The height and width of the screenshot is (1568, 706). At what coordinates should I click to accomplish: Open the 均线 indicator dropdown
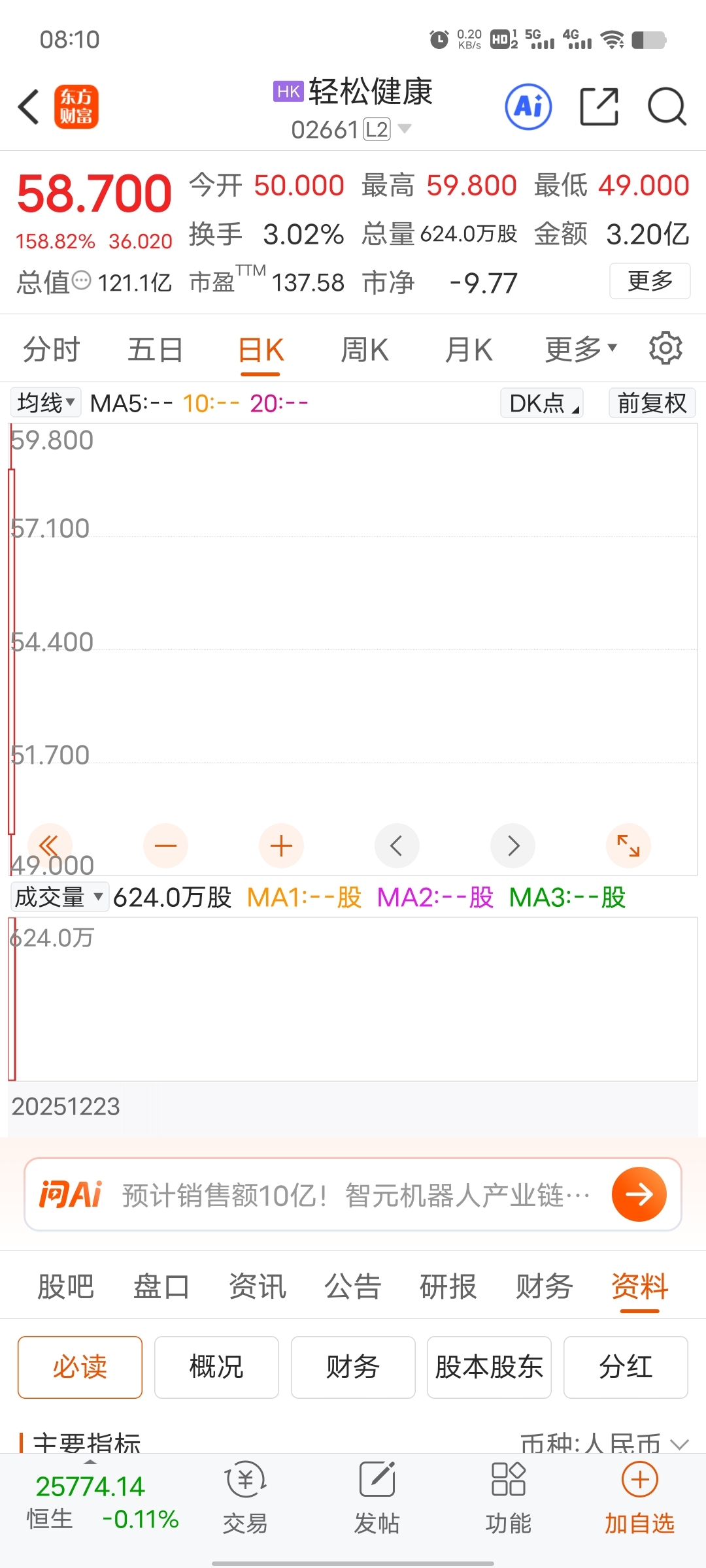(x=46, y=403)
